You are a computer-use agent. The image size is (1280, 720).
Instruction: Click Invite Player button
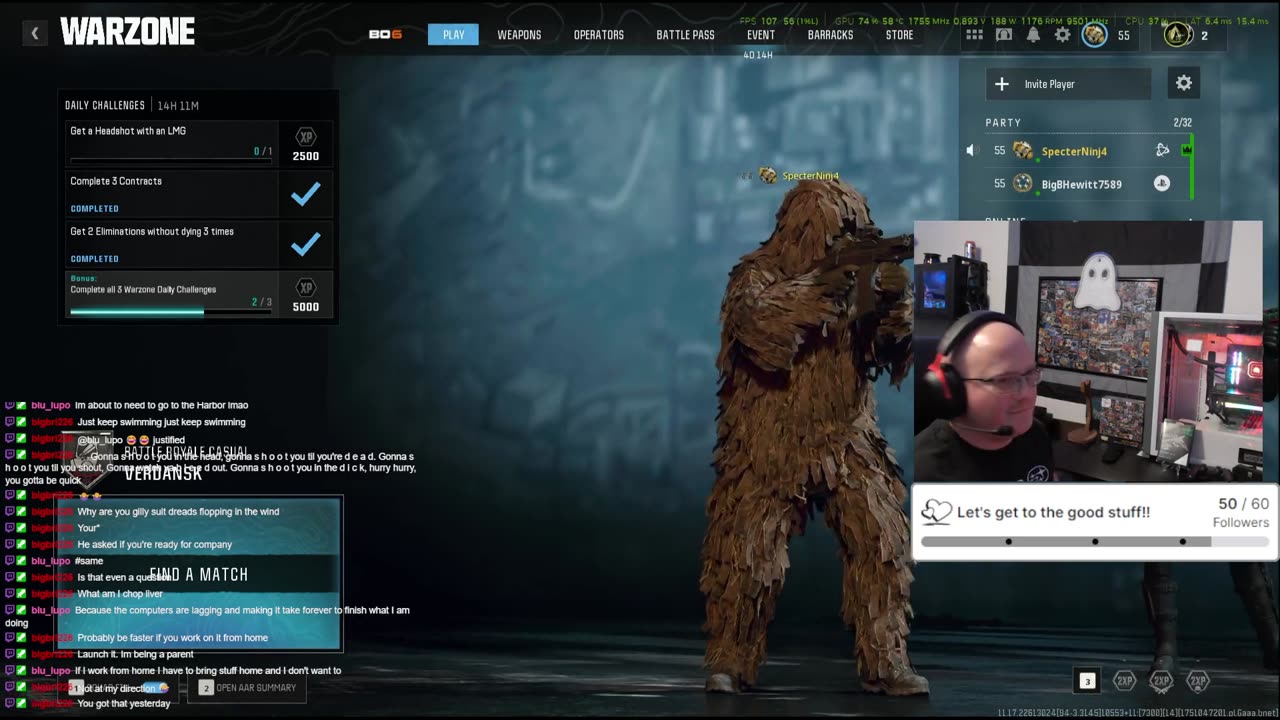(1068, 84)
